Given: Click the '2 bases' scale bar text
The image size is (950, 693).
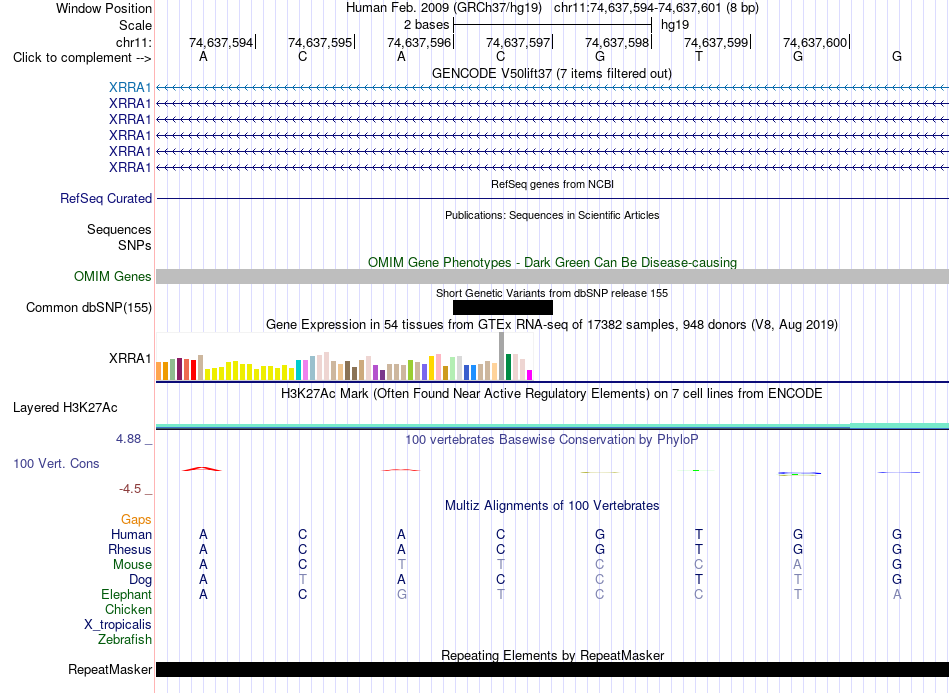Looking at the screenshot, I should click(427, 25).
